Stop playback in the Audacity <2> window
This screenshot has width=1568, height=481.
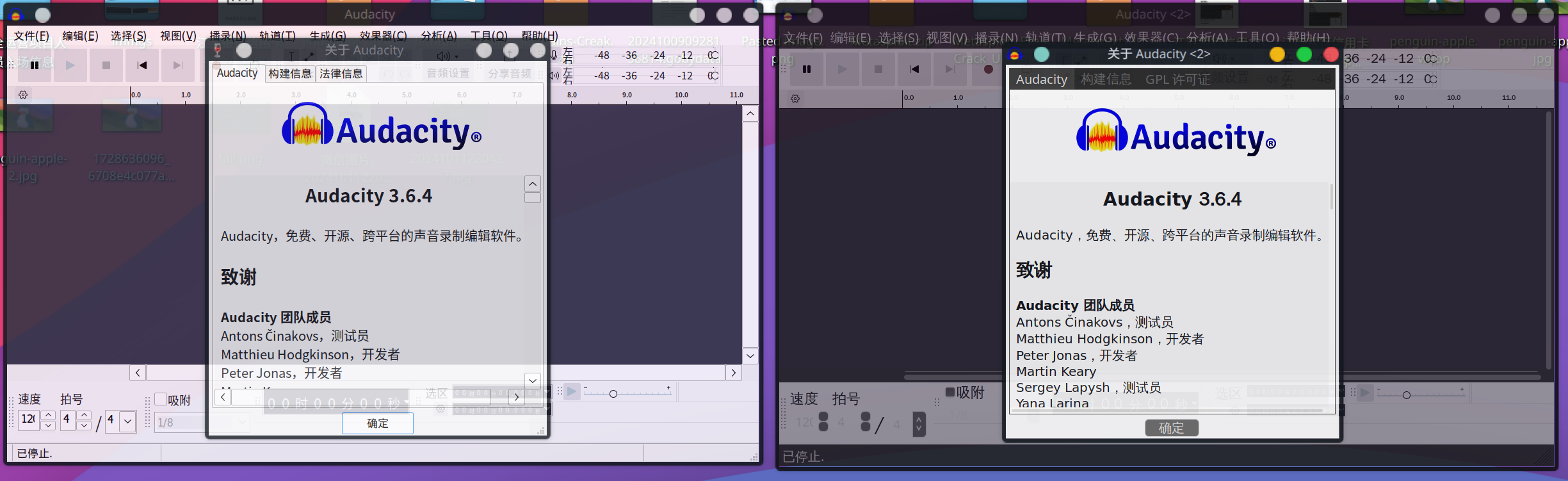point(878,69)
